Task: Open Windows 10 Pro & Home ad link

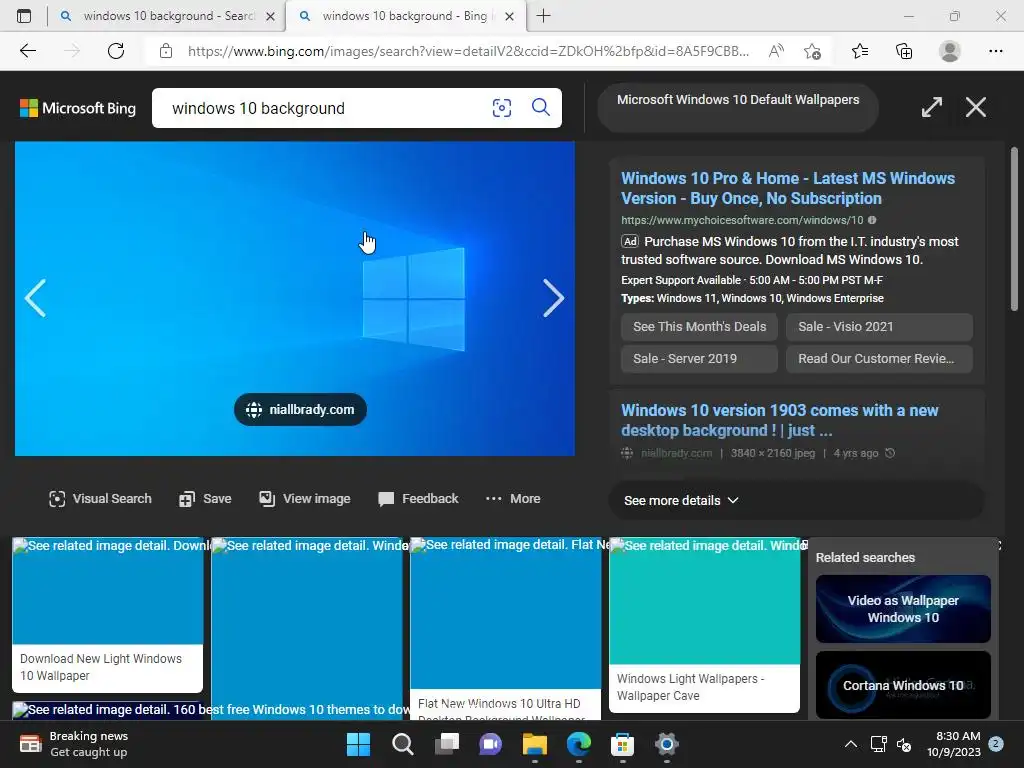Action: 788,188
